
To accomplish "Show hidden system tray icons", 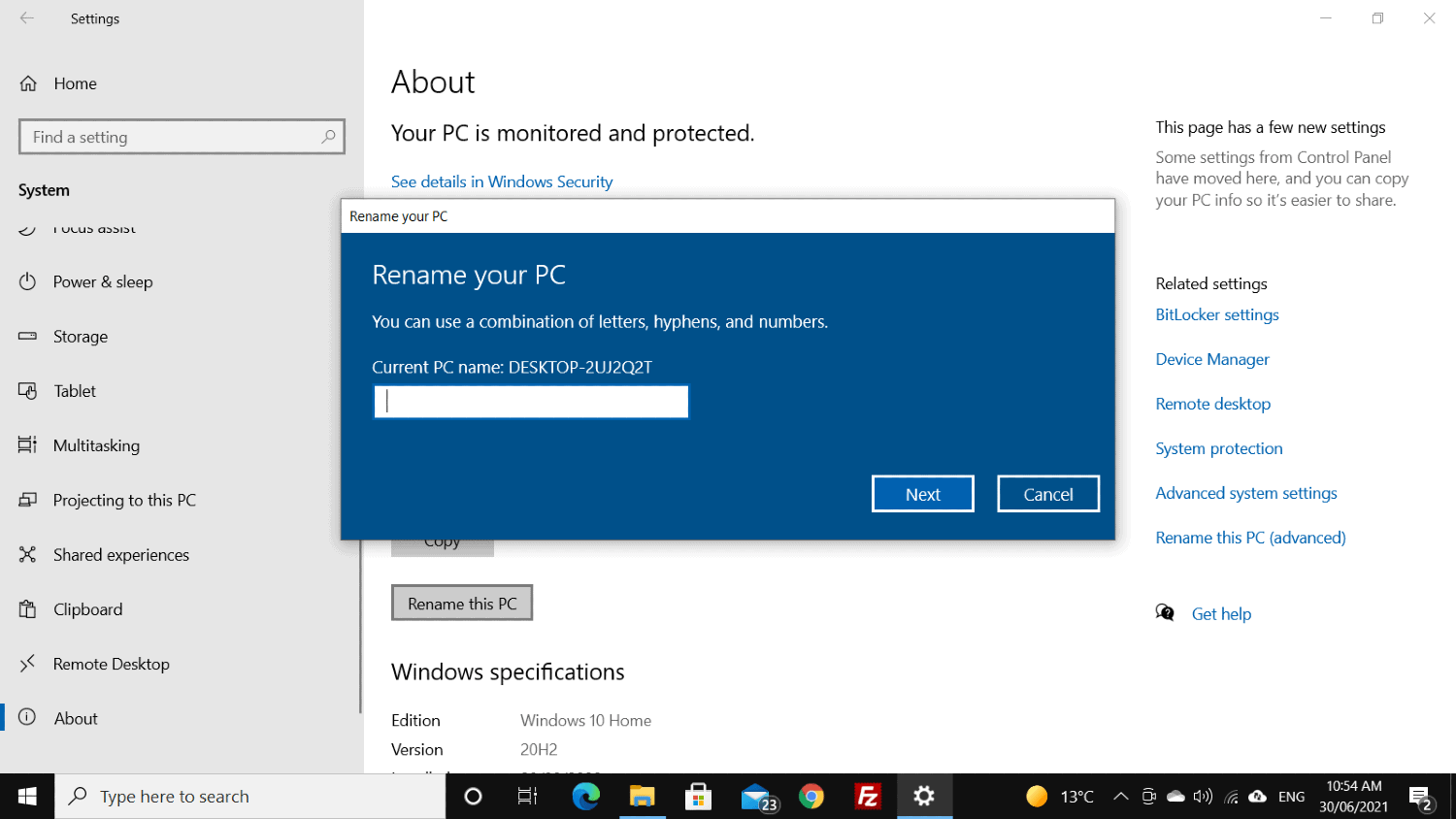I will coord(1120,797).
